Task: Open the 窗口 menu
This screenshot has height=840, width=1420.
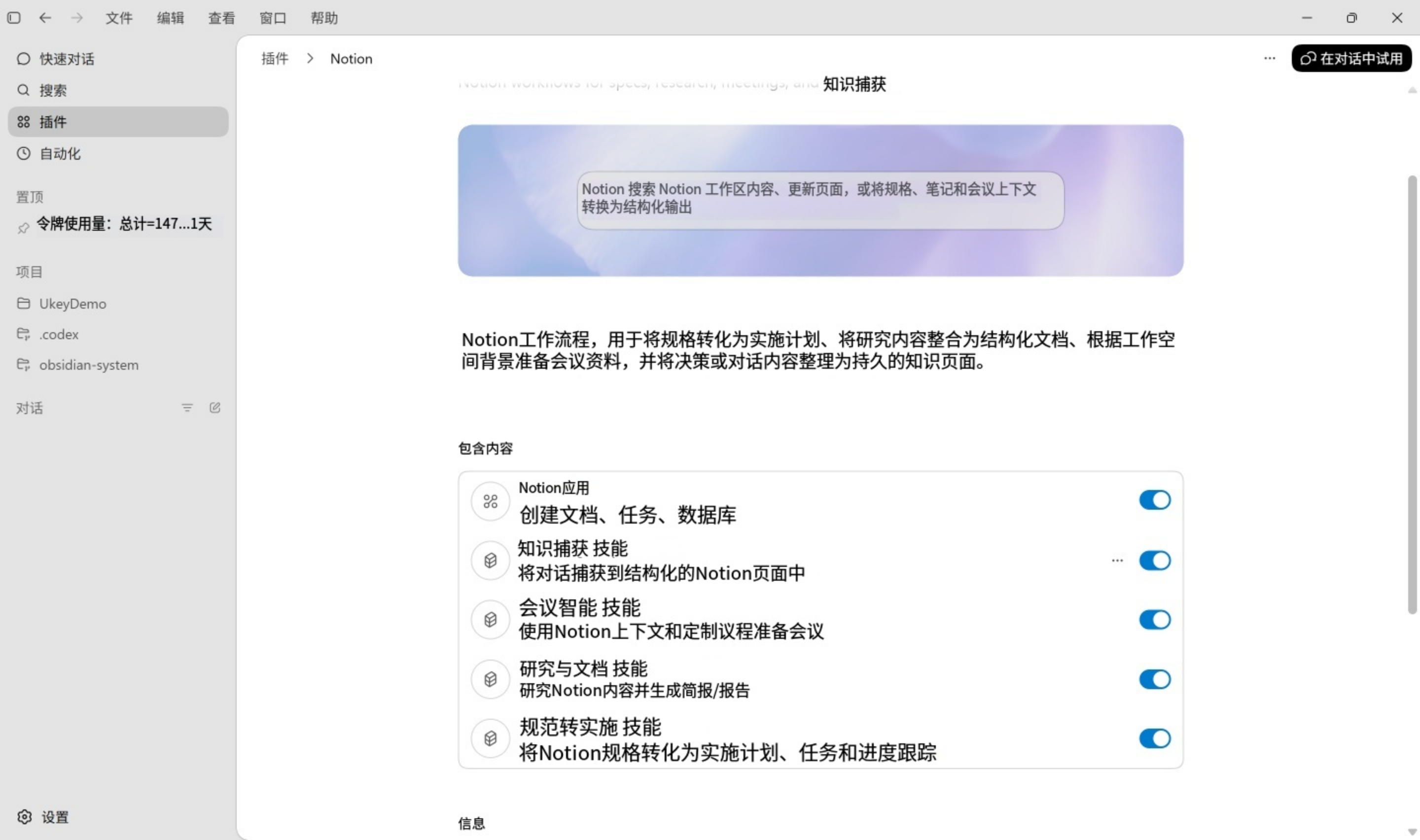Action: (273, 18)
